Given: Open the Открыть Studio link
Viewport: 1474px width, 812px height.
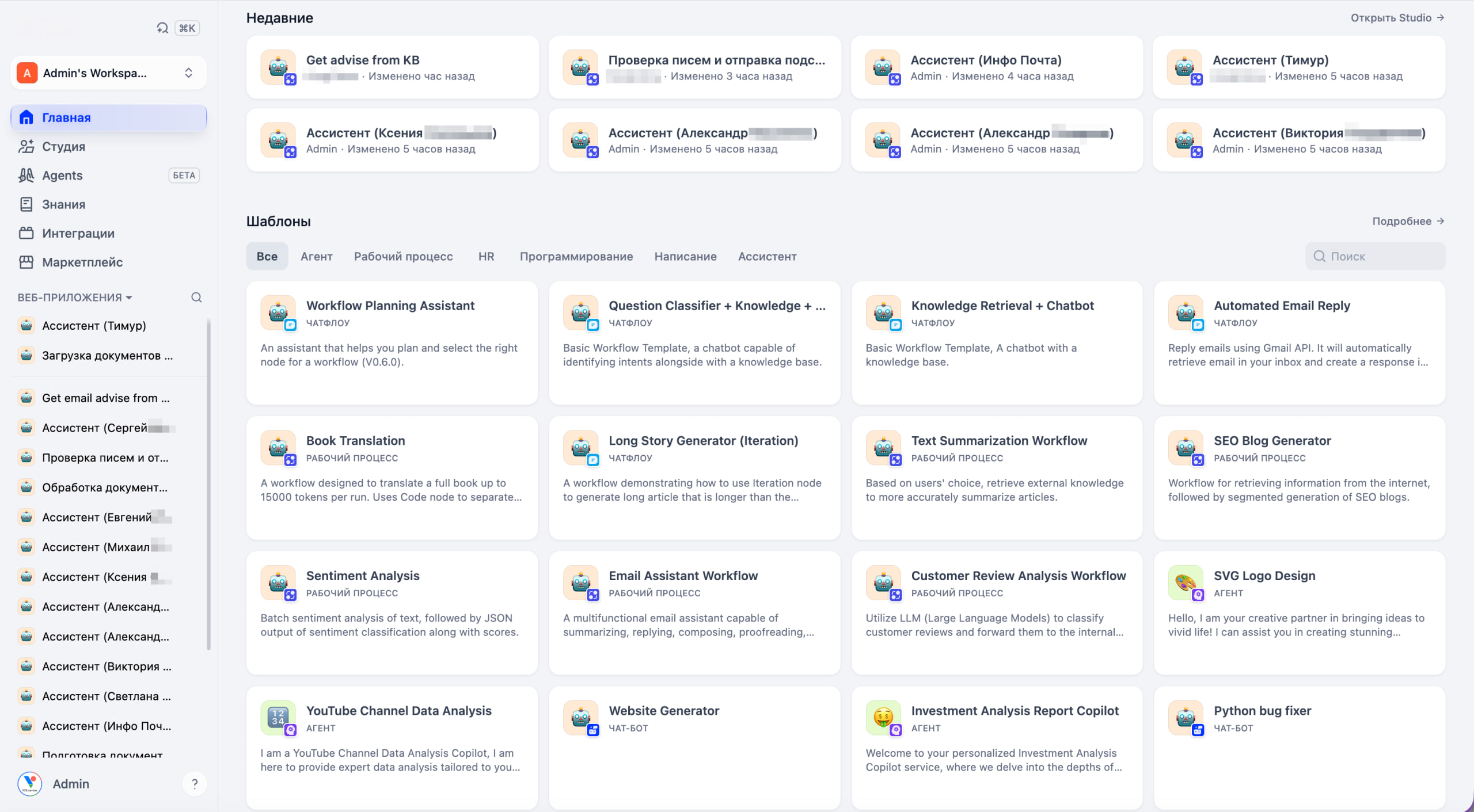Looking at the screenshot, I should pos(1397,18).
